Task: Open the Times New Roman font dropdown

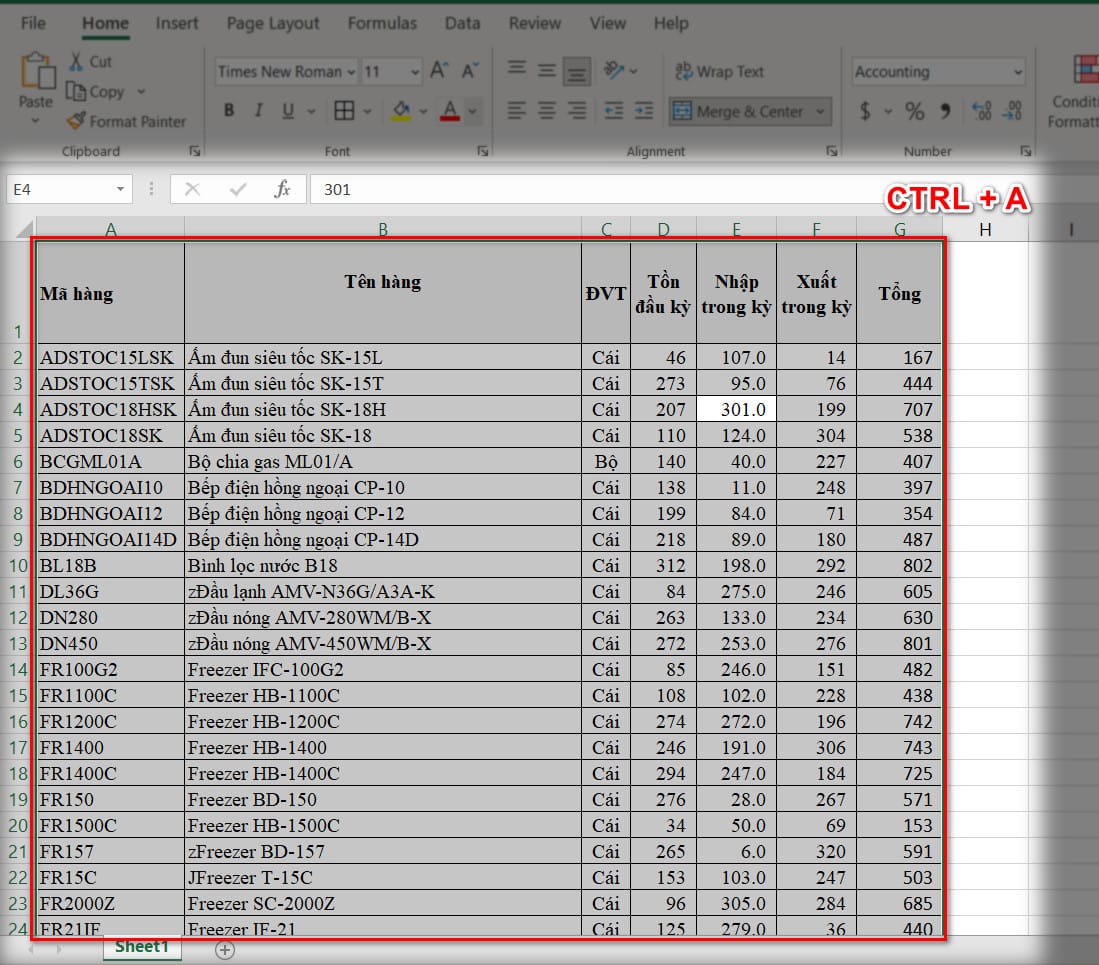Action: [350, 71]
